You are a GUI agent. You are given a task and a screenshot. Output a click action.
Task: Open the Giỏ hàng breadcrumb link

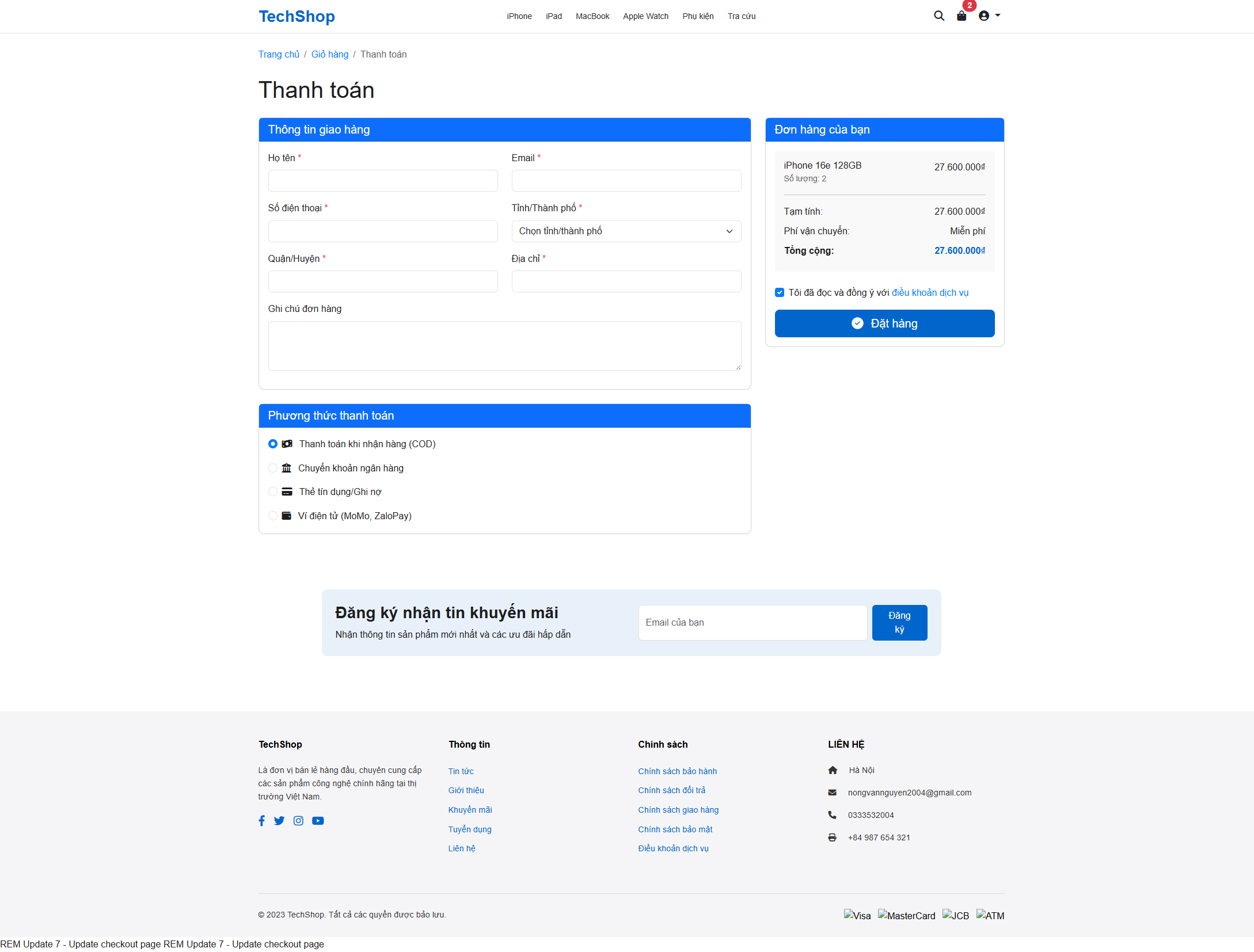[329, 54]
